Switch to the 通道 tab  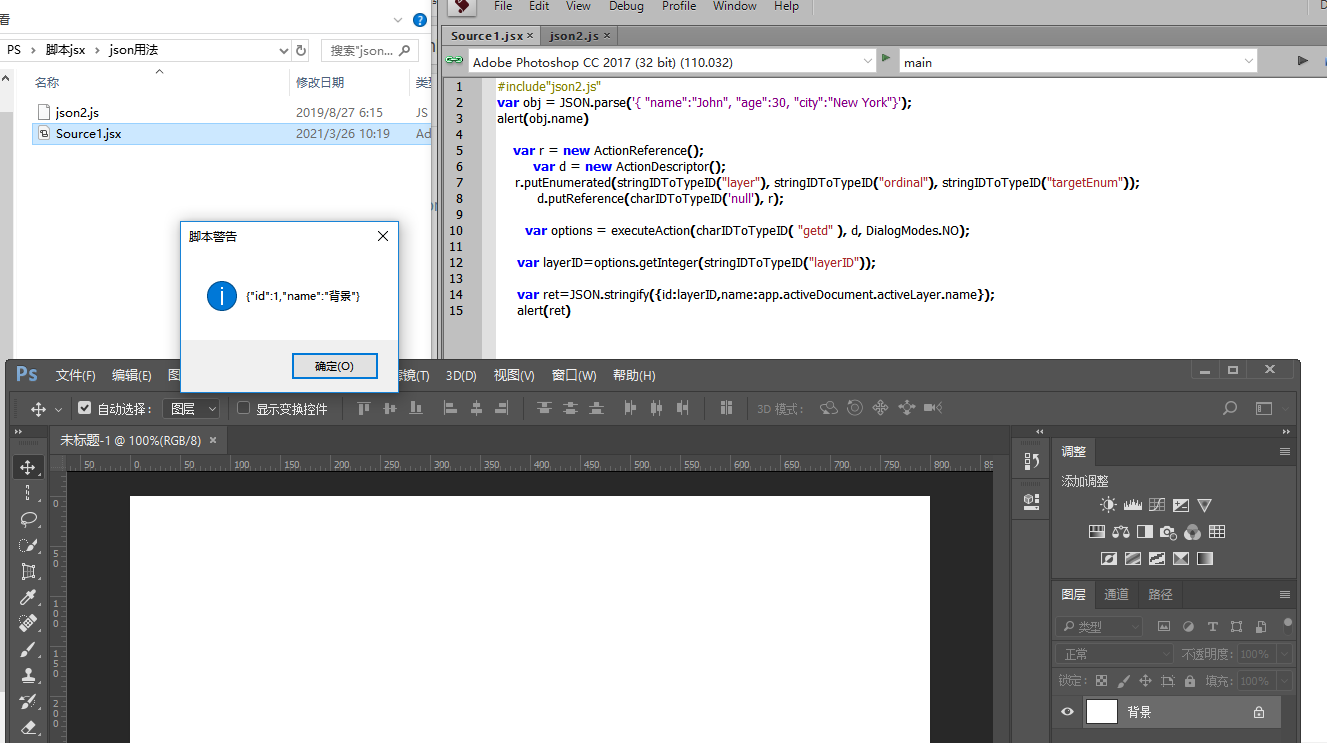[1115, 594]
